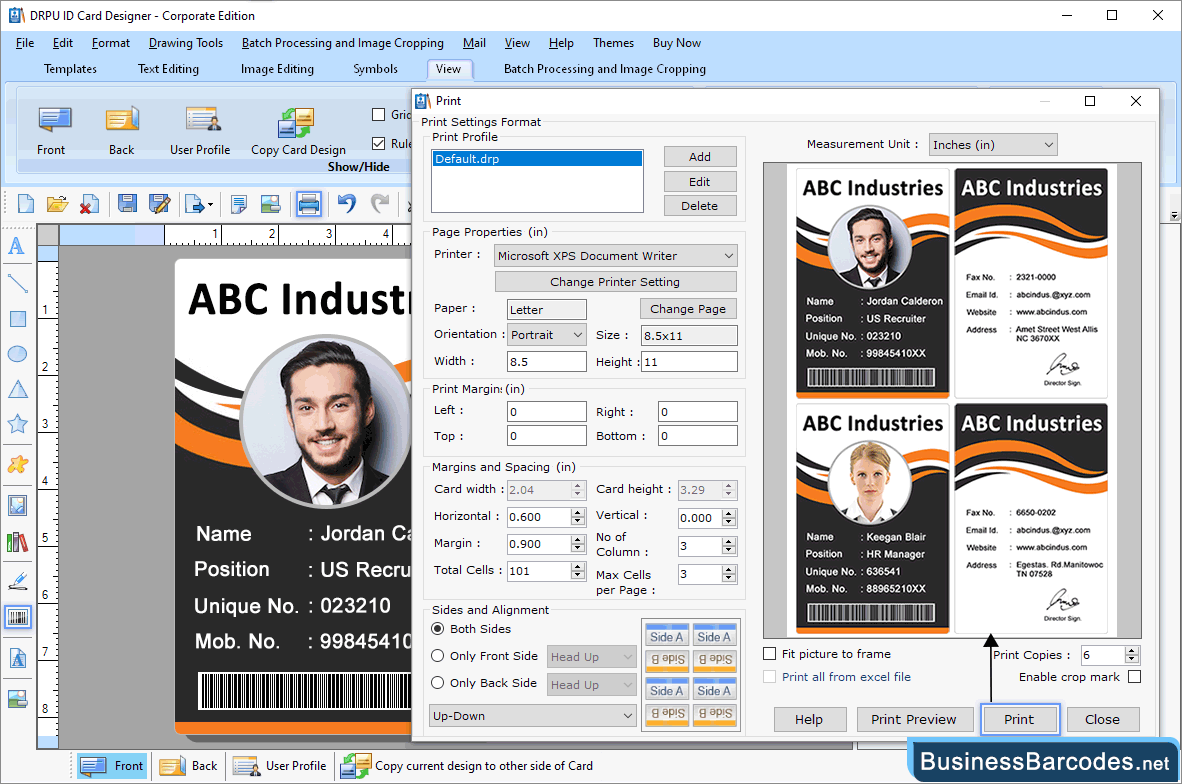Click the Height input field
The image size is (1182, 784).
(689, 362)
